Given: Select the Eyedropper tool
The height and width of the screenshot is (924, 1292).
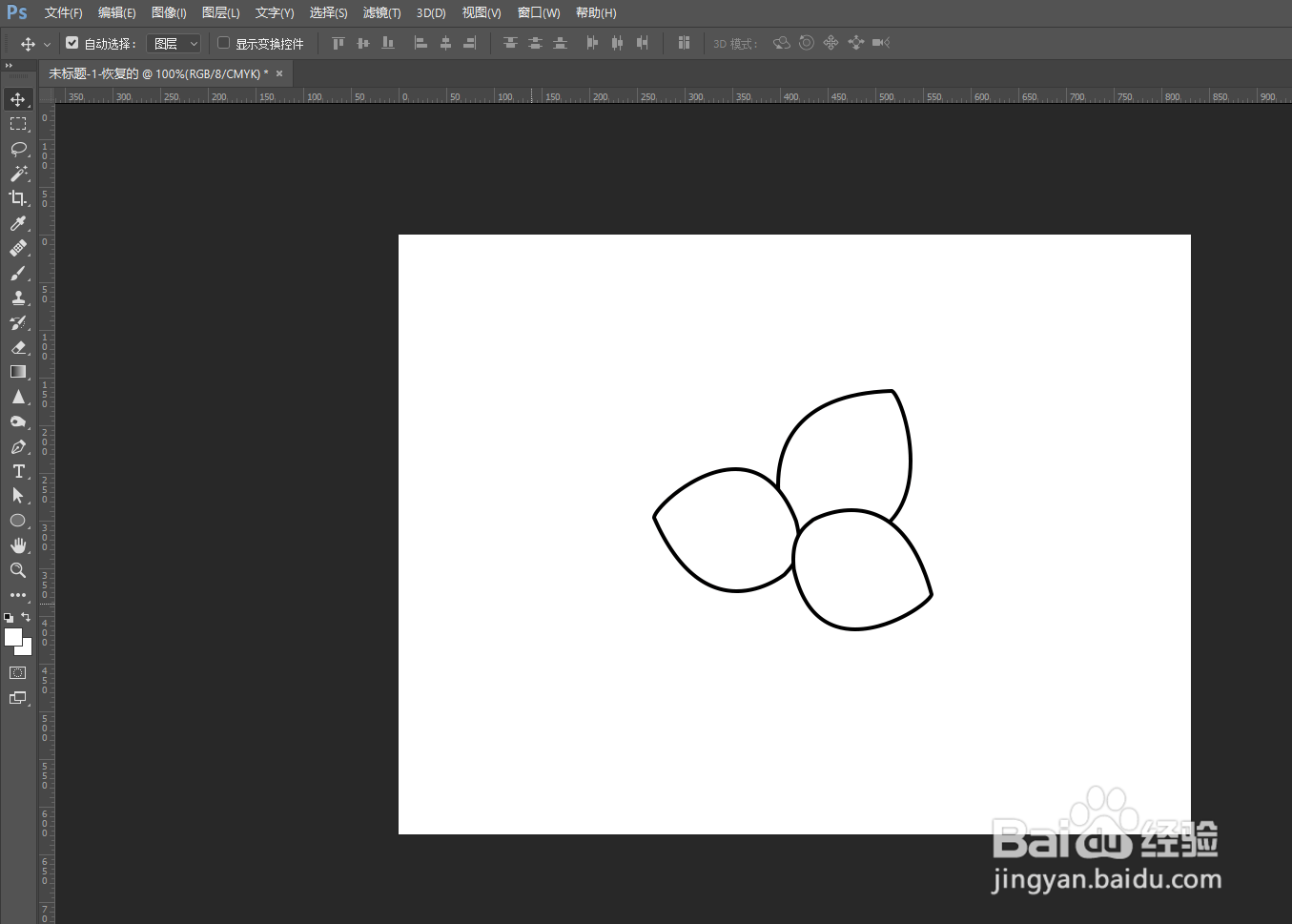Looking at the screenshot, I should tap(18, 223).
